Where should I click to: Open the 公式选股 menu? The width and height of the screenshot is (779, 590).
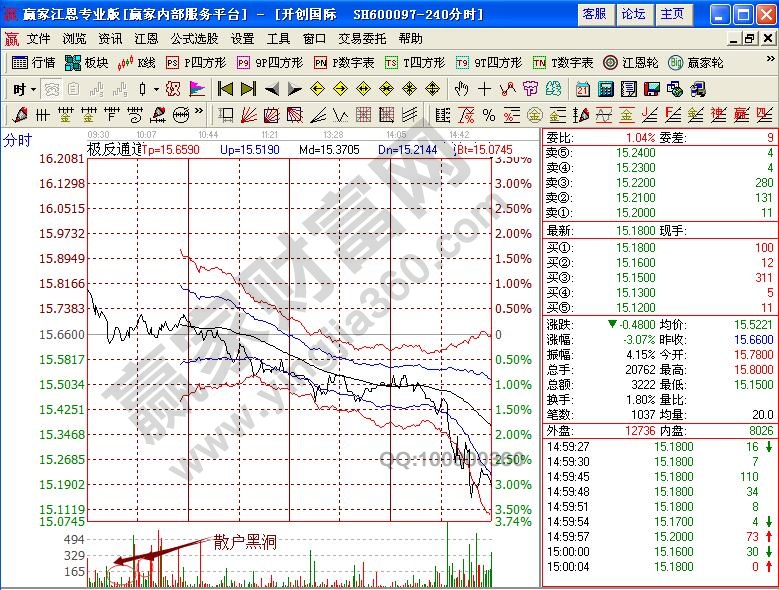pyautogui.click(x=193, y=38)
